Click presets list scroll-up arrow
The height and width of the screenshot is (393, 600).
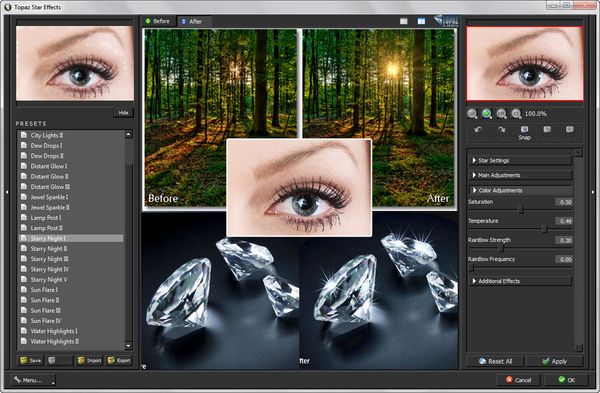pos(128,134)
